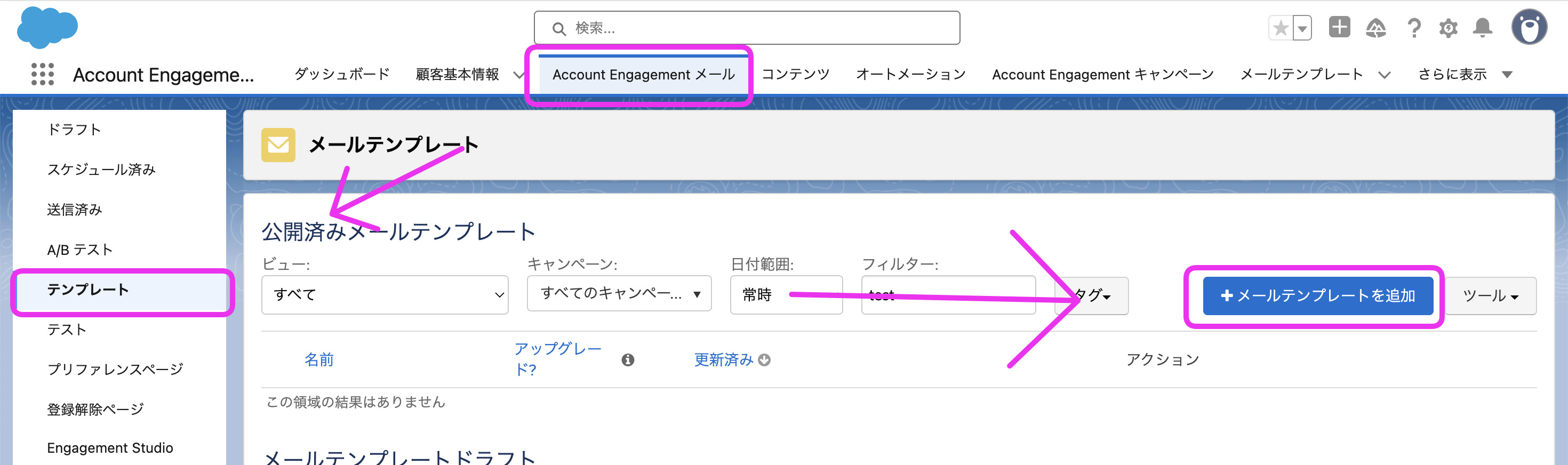Image resolution: width=1568 pixels, height=465 pixels.
Task: Open the オートメーション tab
Action: 910,74
